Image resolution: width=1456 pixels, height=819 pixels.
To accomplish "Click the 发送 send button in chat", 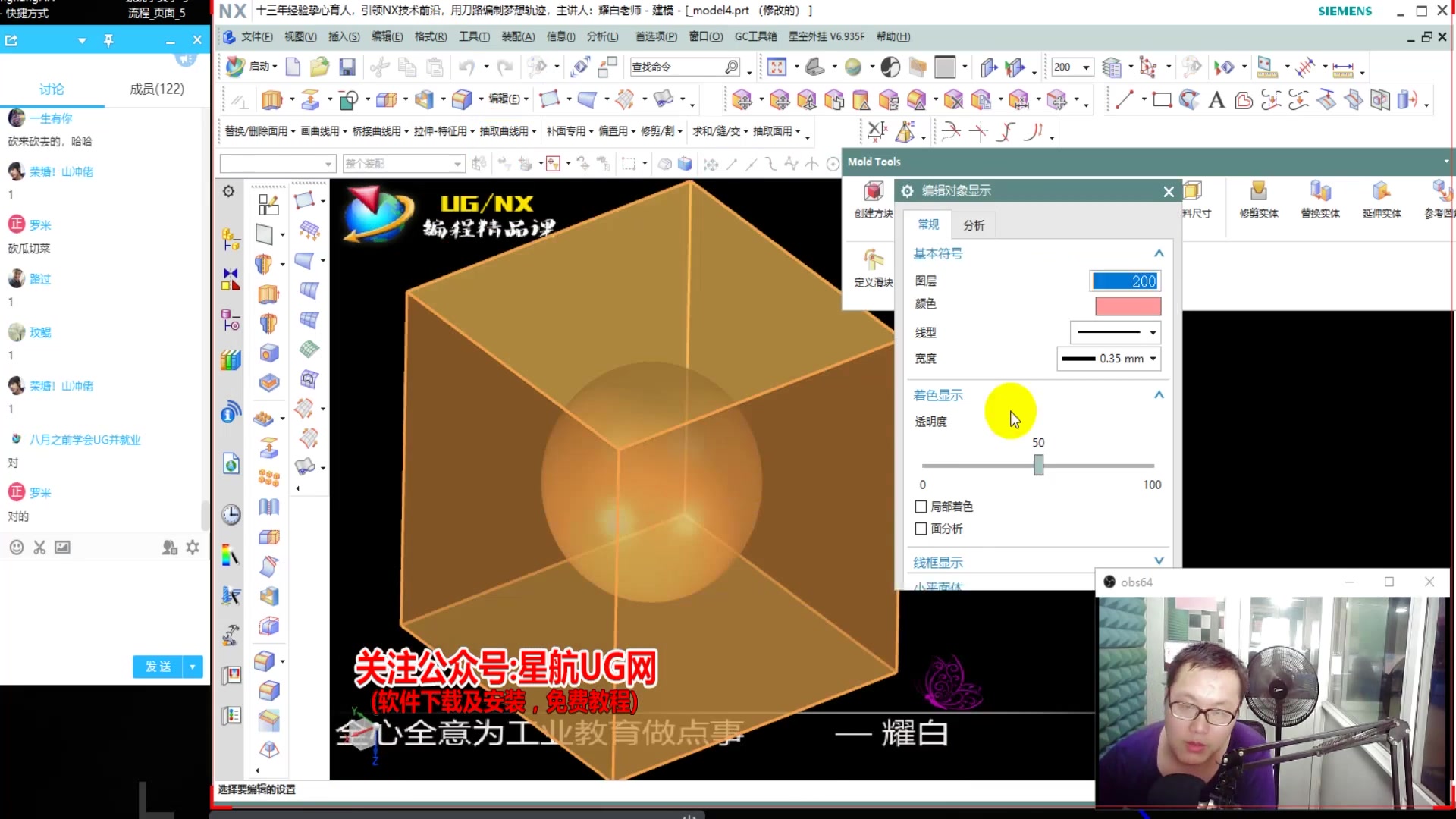I will (157, 667).
